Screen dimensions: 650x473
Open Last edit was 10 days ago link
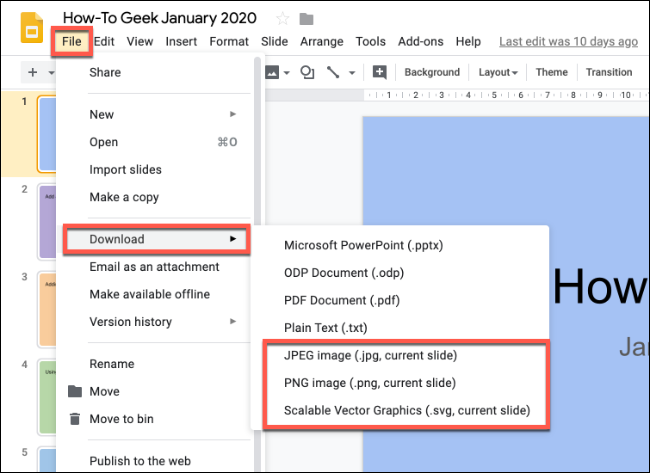(x=568, y=41)
